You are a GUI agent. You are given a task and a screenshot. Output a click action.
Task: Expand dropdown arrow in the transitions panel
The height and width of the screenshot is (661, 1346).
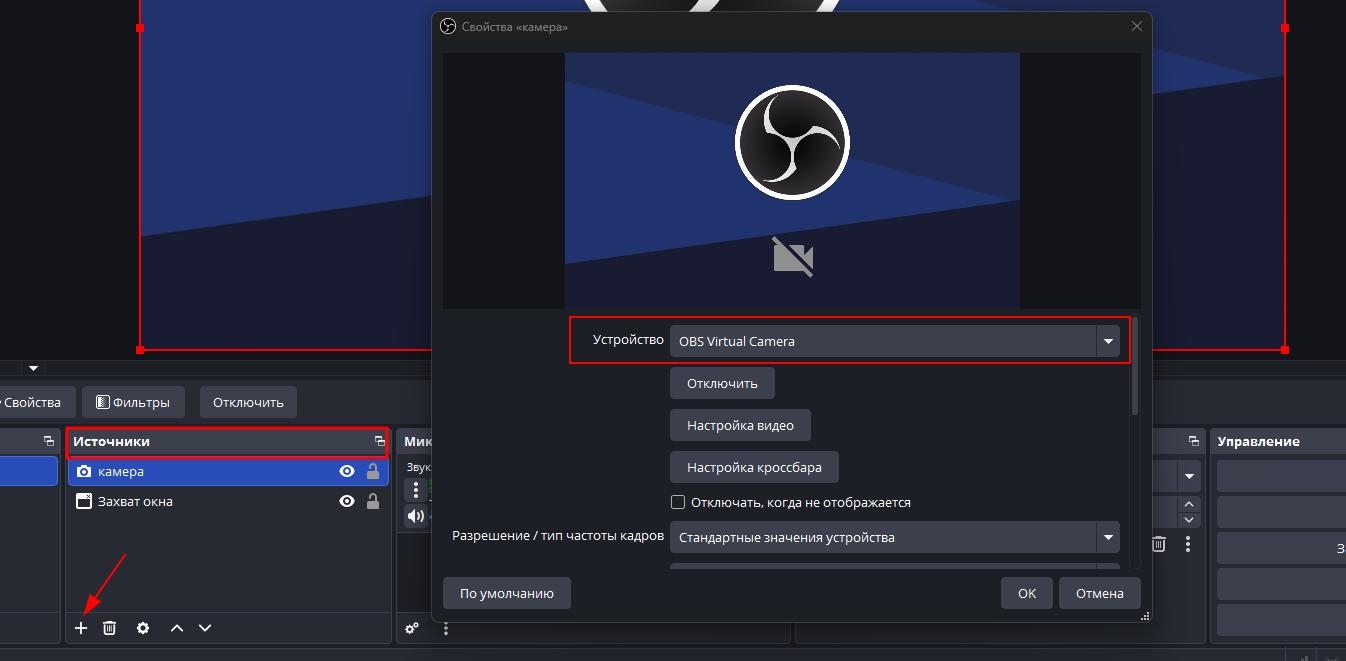click(x=1189, y=476)
